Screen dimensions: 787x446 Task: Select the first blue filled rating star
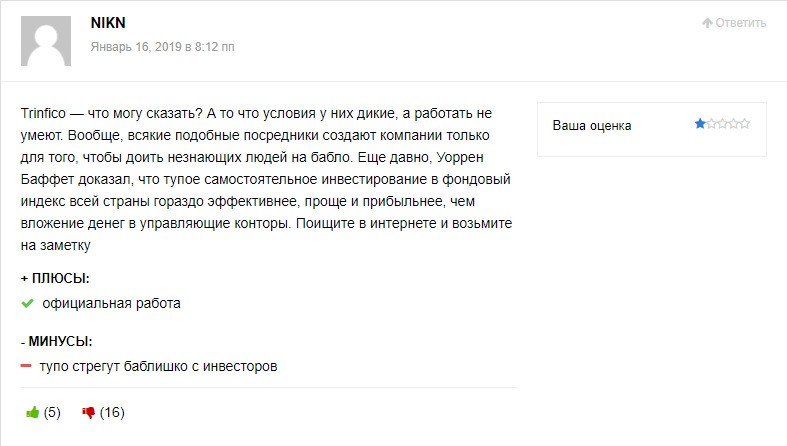(x=700, y=123)
